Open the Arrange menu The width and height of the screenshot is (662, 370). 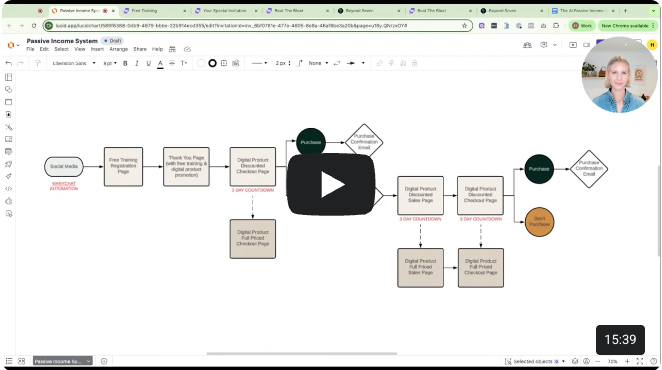pyautogui.click(x=119, y=49)
